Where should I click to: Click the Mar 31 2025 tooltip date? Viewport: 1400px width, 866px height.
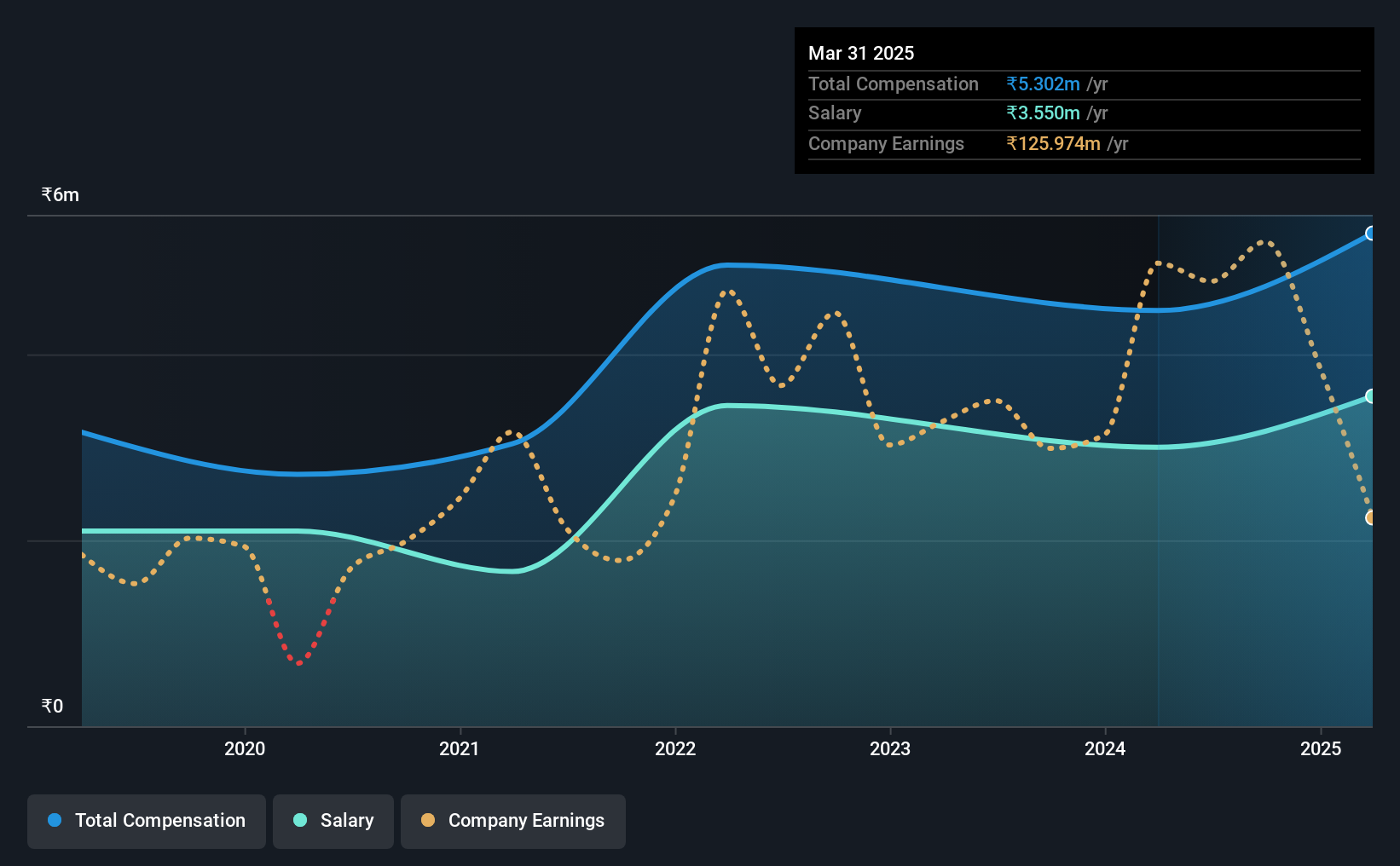861,54
